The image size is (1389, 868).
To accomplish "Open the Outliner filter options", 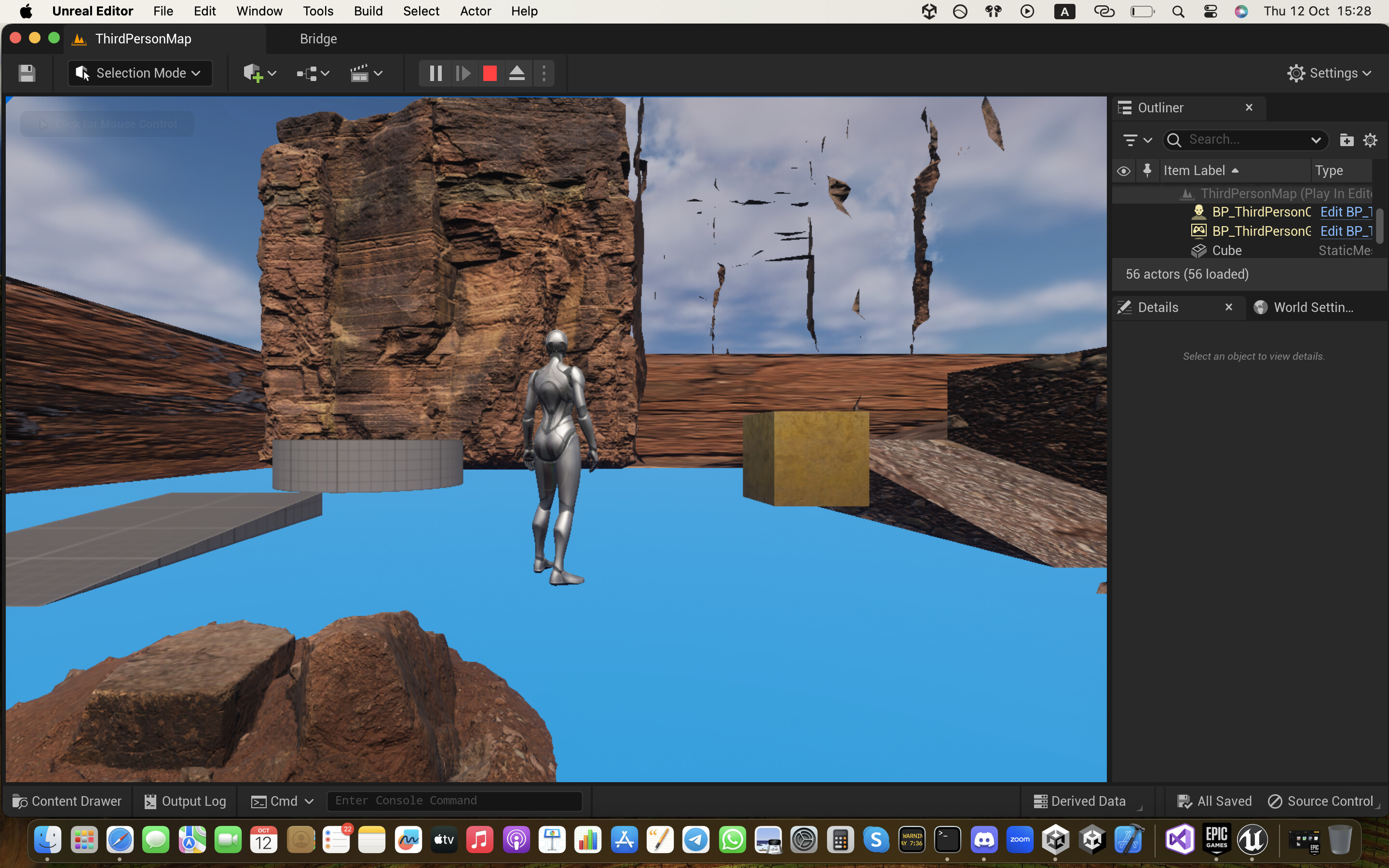I will point(1136,139).
